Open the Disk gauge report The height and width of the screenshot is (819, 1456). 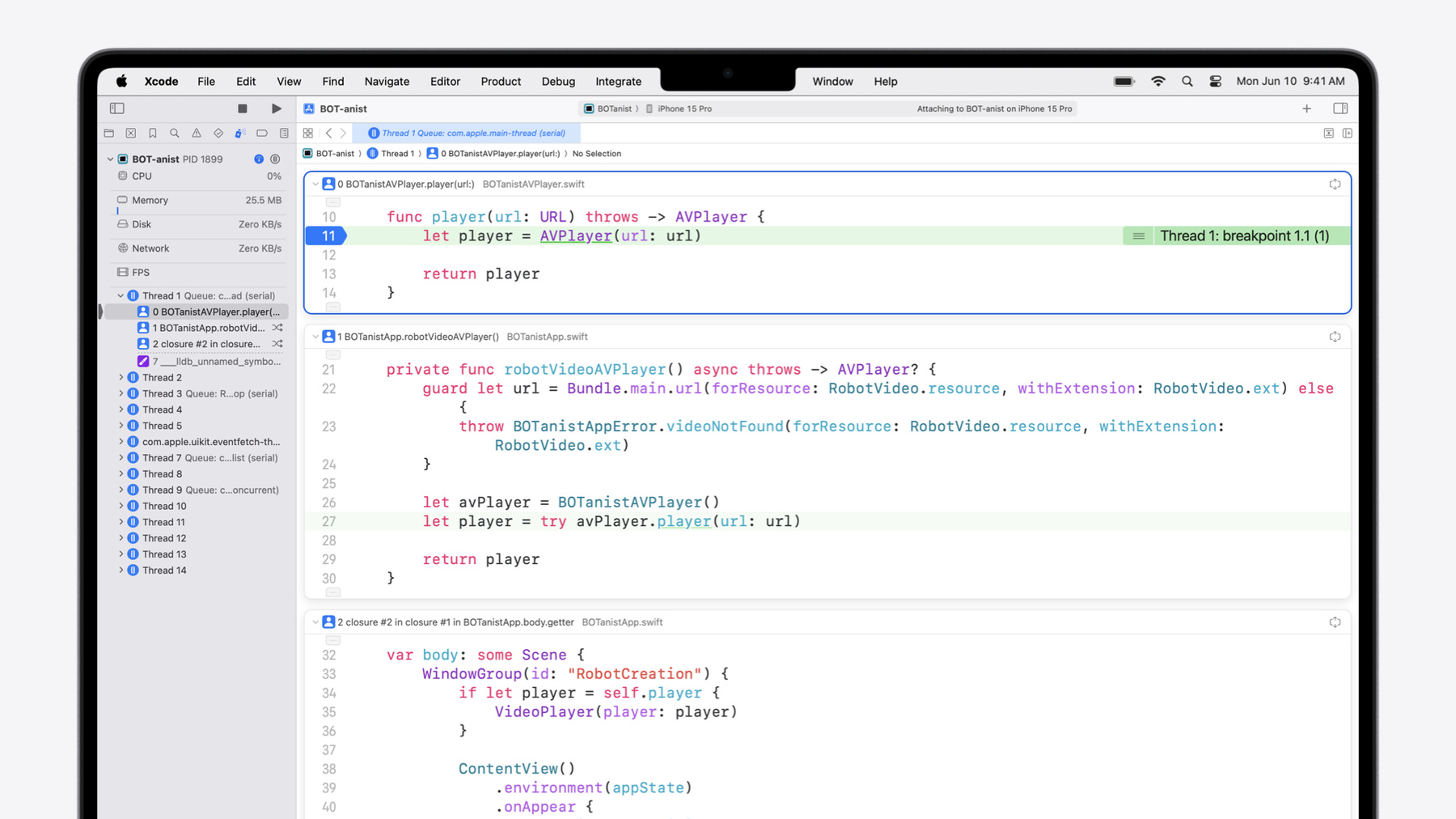pyautogui.click(x=199, y=225)
